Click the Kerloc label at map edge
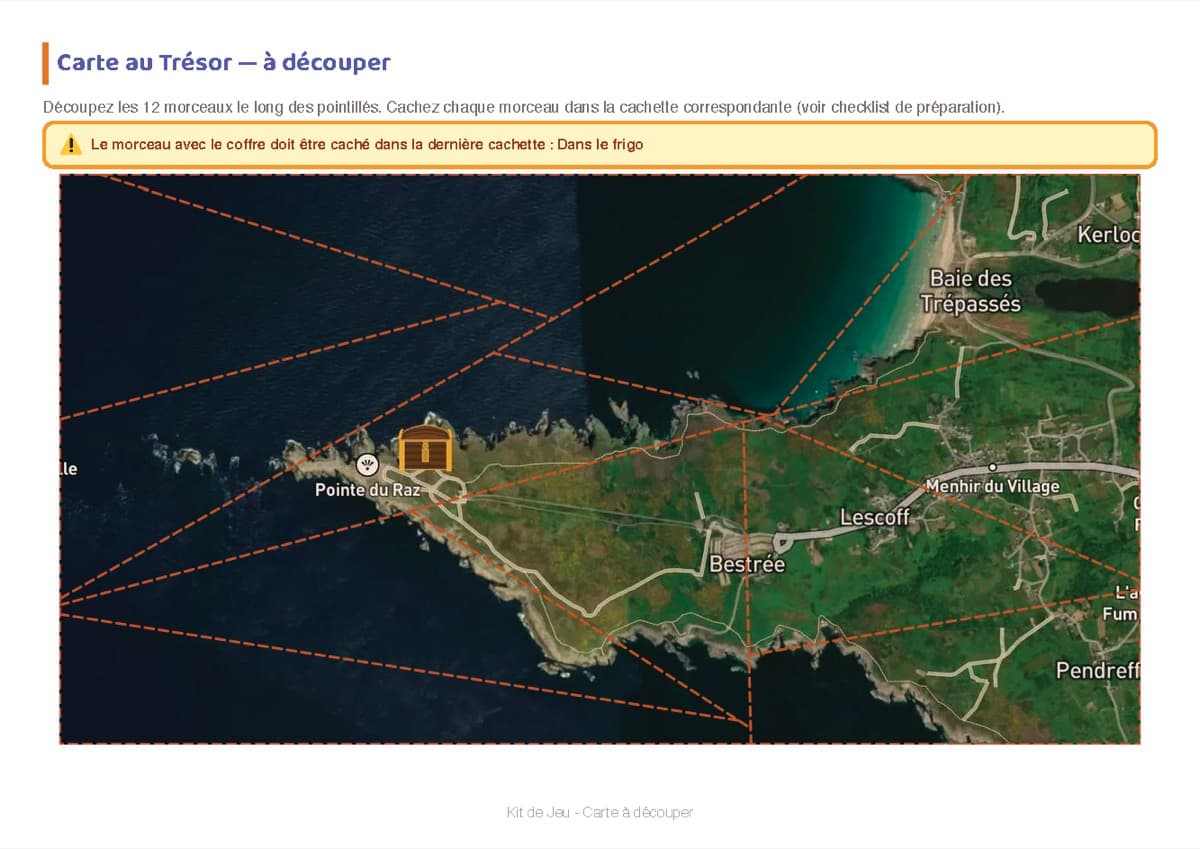This screenshot has width=1200, height=849. (1108, 235)
